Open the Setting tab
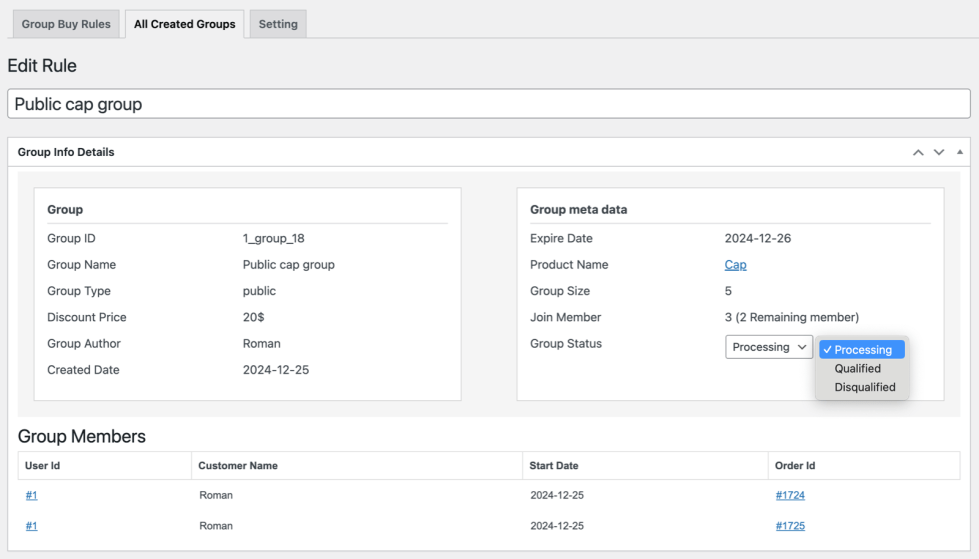The height and width of the screenshot is (559, 979). click(x=278, y=24)
